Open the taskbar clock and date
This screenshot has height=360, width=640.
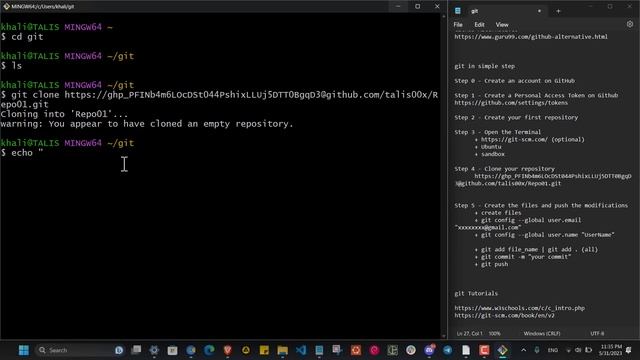pyautogui.click(x=611, y=350)
